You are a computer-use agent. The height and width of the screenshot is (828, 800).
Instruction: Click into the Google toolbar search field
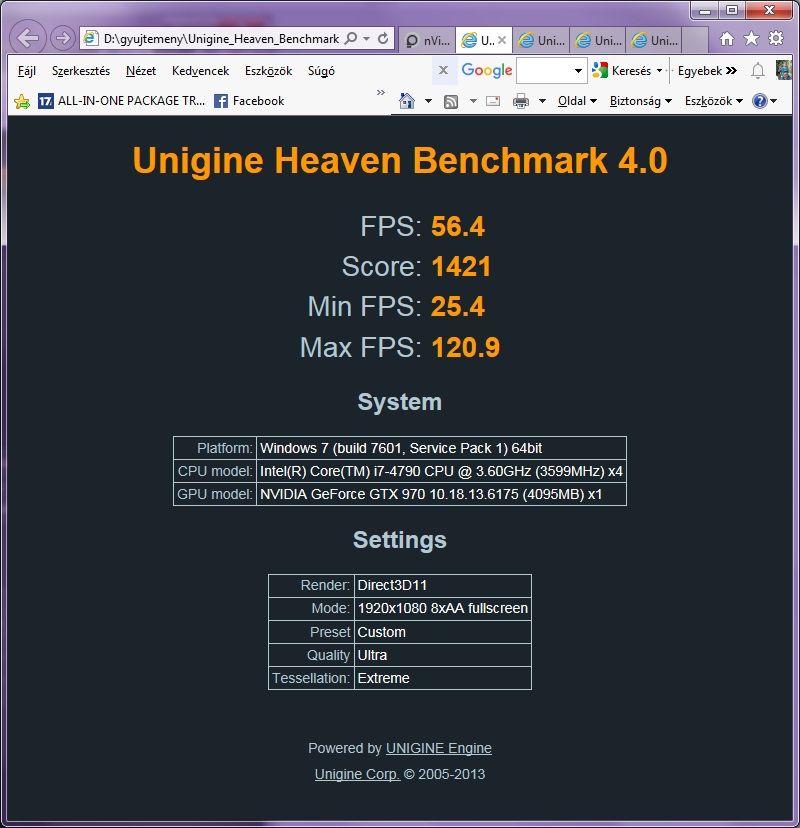pos(544,71)
